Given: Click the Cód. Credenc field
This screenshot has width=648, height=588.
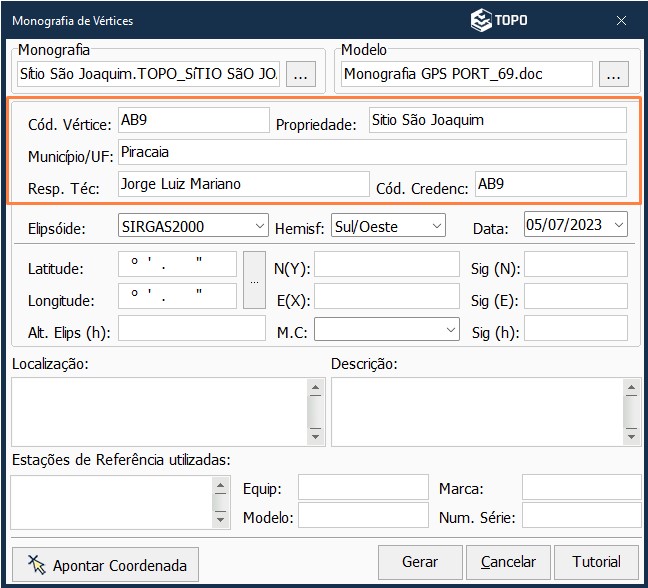Looking at the screenshot, I should [551, 184].
